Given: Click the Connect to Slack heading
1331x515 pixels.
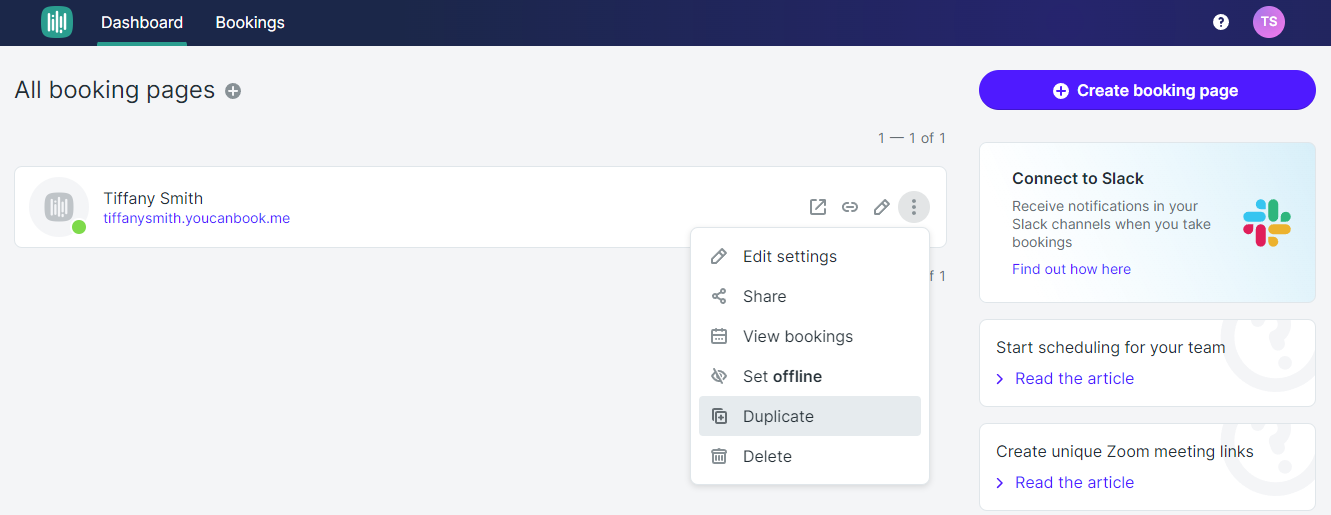Looking at the screenshot, I should point(1078,178).
